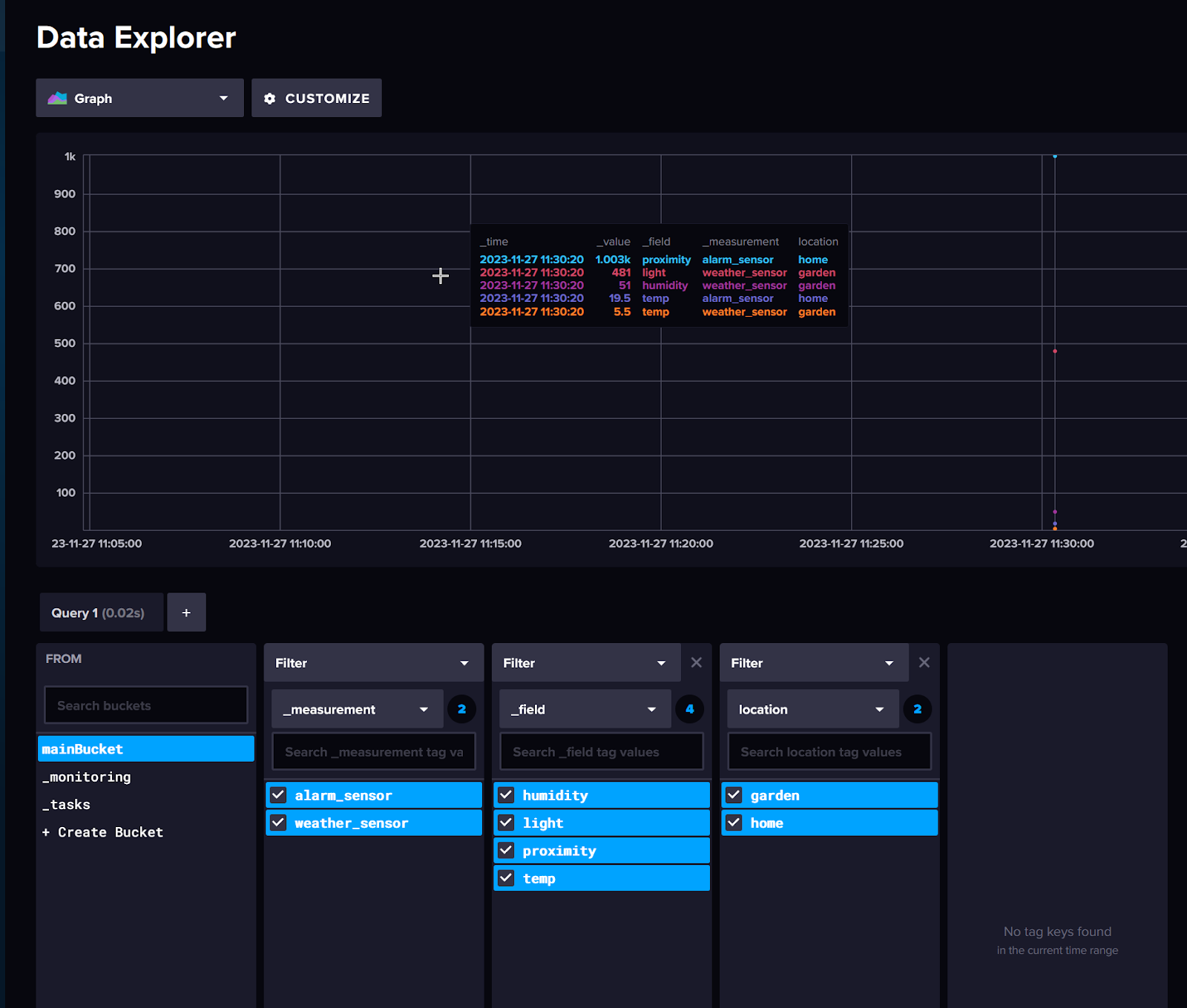The height and width of the screenshot is (1008, 1187).
Task: Uncheck the temp checkbox
Action: 506,877
